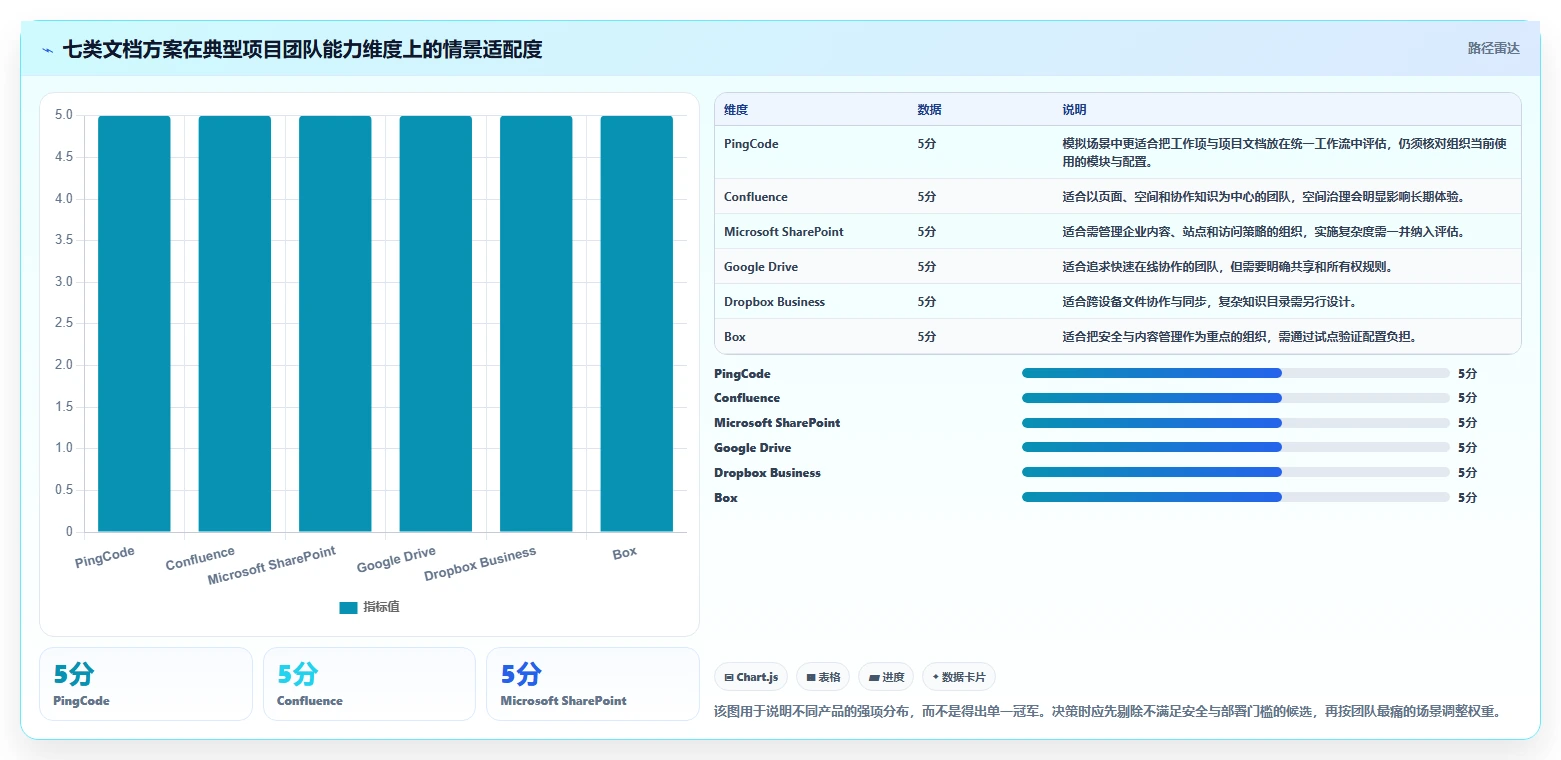Click the Google Drive progress bar
This screenshot has height=760, width=1561.
coord(1235,448)
